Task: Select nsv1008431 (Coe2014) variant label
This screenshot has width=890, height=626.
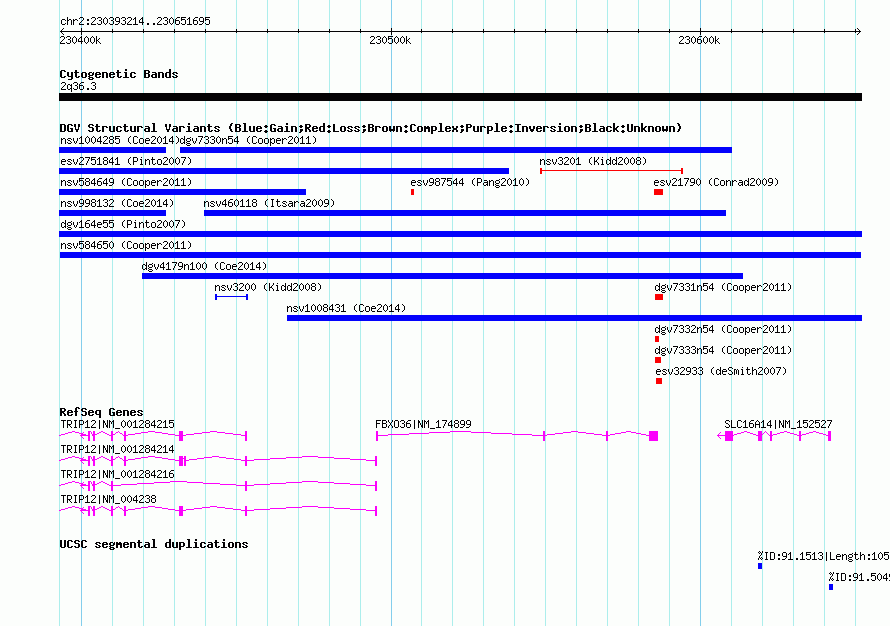Action: (346, 308)
